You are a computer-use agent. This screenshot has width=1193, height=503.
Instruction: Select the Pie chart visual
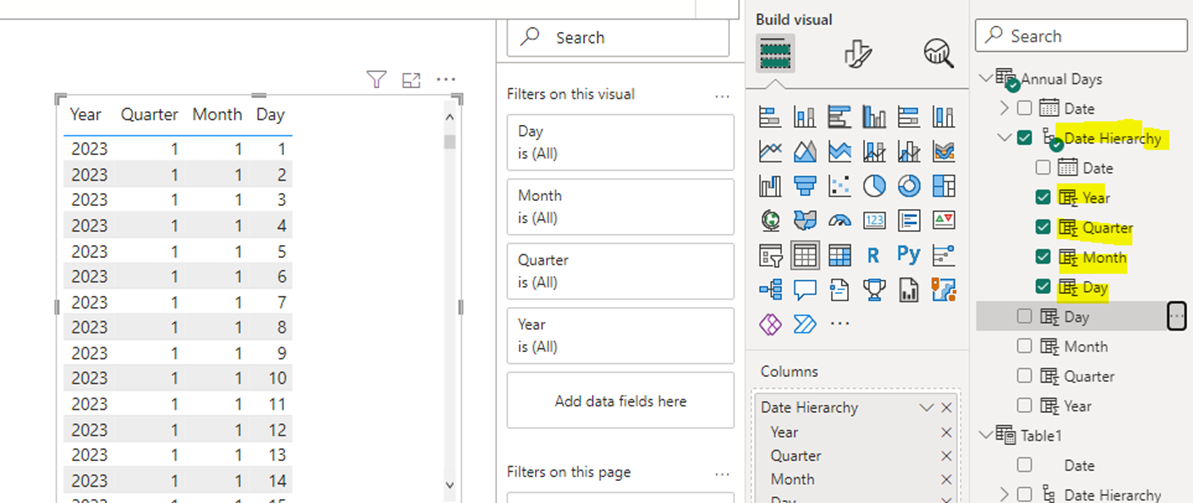[874, 185]
